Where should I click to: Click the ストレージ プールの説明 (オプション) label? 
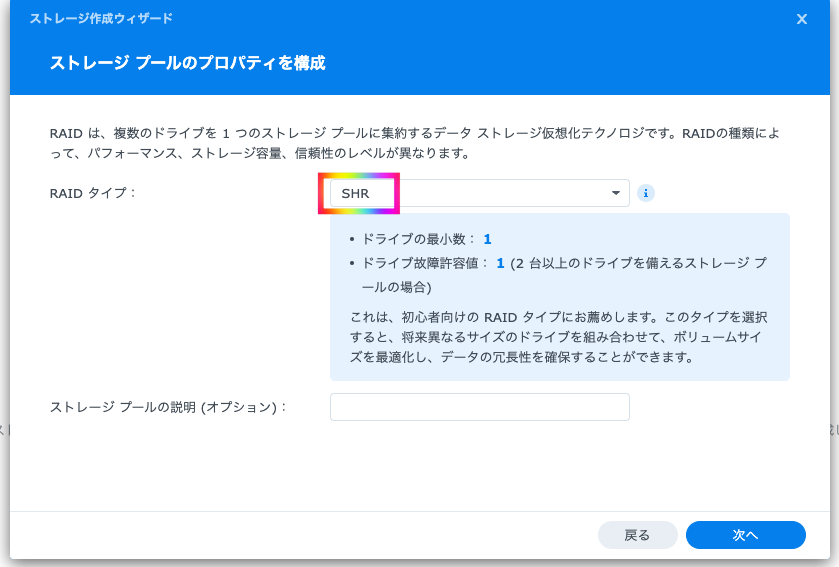168,407
